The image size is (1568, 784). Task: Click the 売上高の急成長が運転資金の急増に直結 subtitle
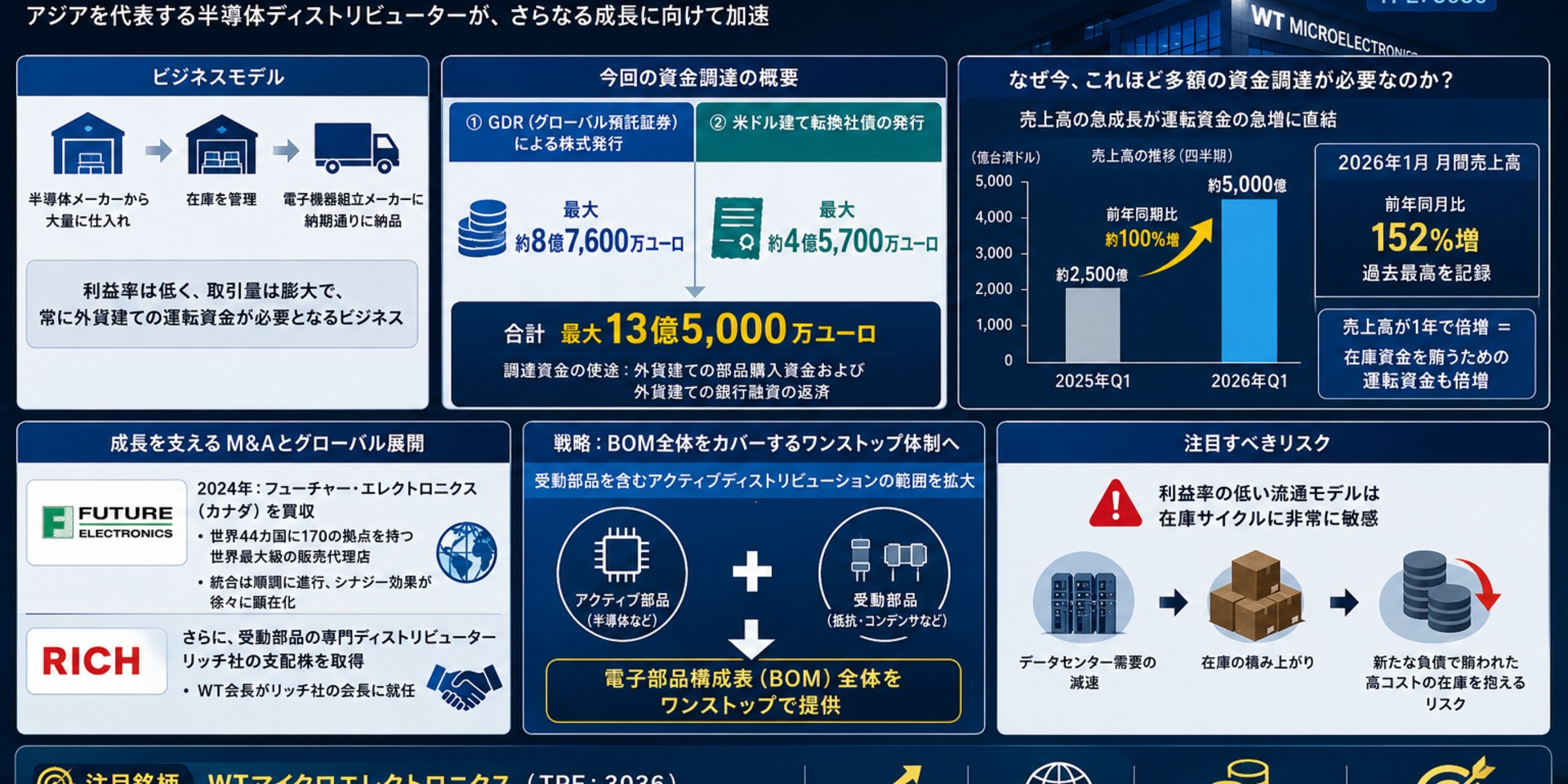pos(1178,120)
